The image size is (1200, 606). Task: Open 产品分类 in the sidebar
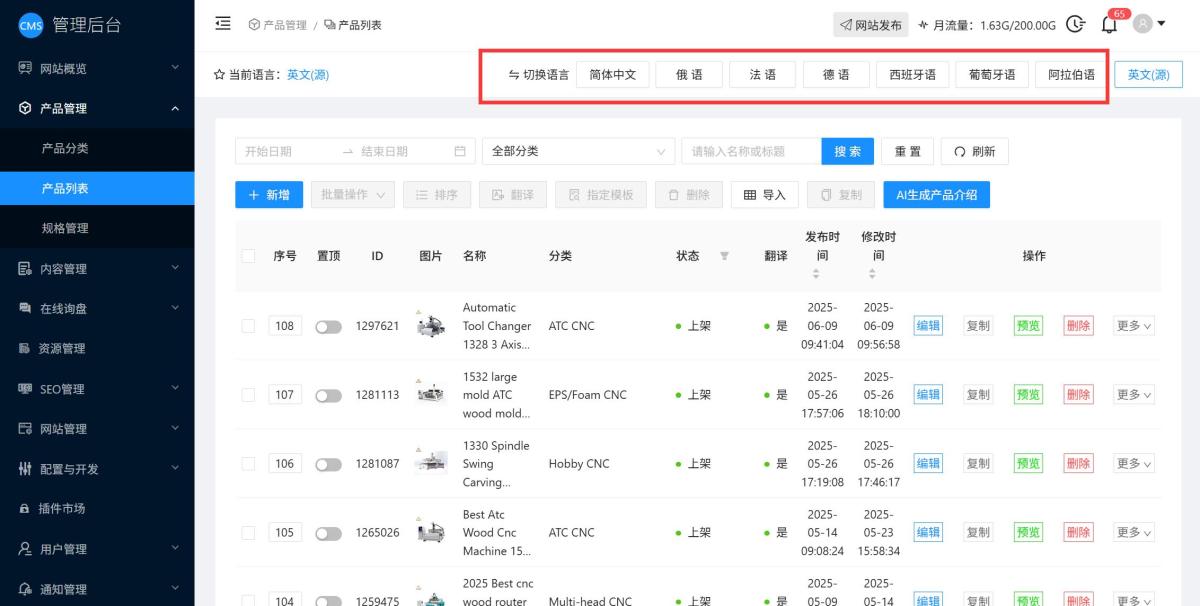click(x=65, y=148)
